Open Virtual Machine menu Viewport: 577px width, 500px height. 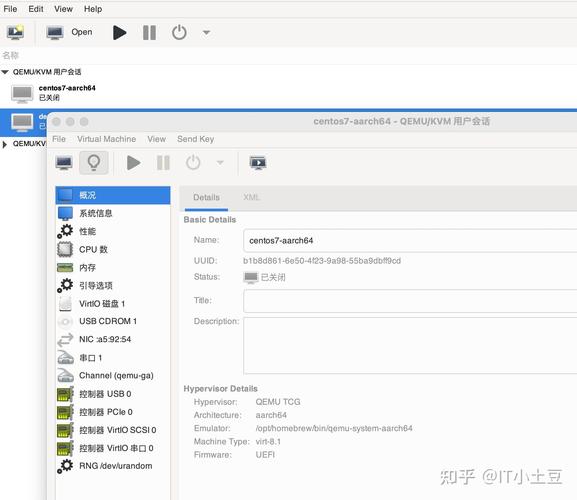pos(106,139)
